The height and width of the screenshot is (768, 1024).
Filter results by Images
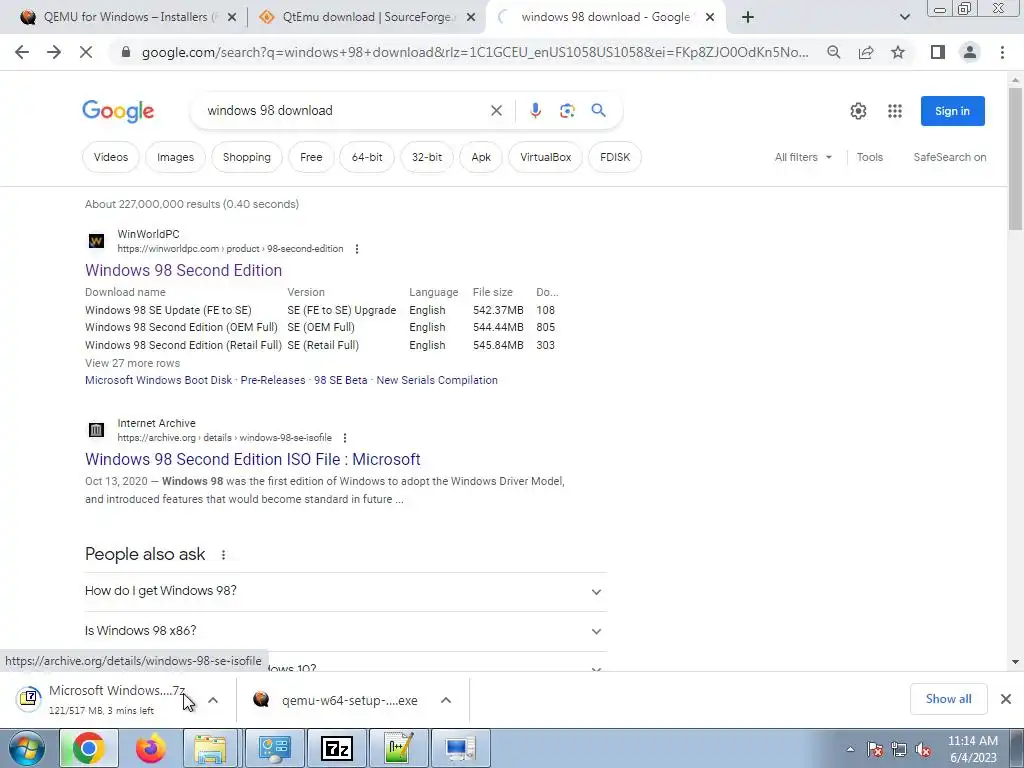coord(175,157)
